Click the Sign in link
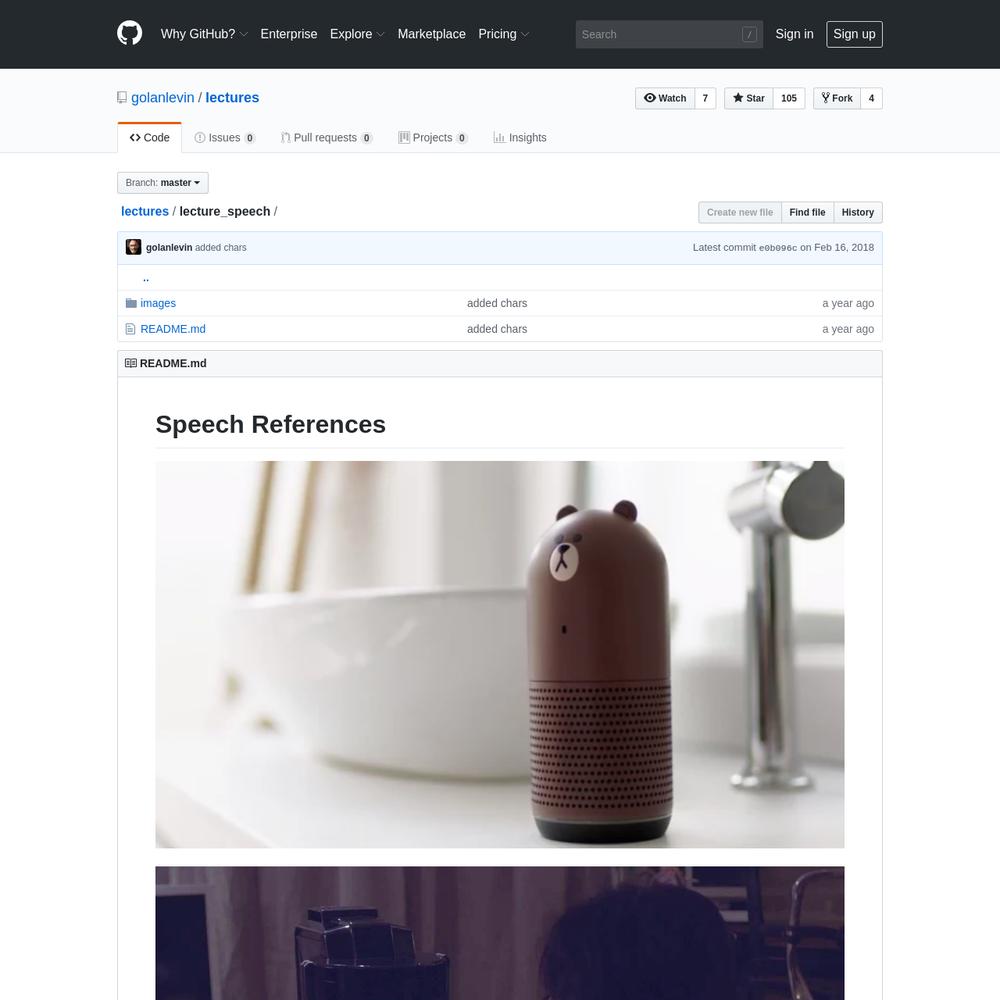The width and height of the screenshot is (1000, 1000). coord(794,34)
